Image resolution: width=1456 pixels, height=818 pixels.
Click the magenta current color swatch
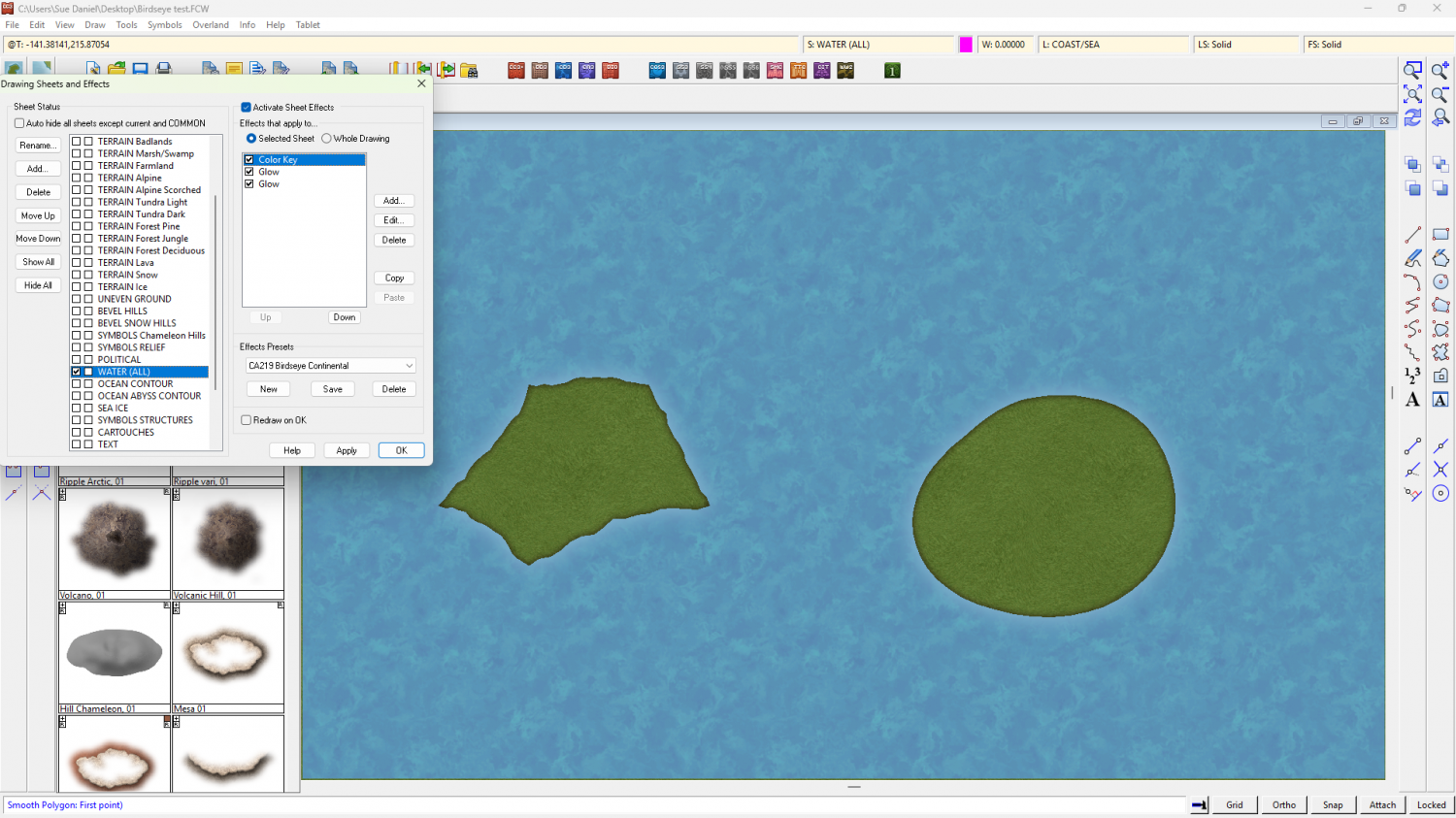pyautogui.click(x=966, y=45)
